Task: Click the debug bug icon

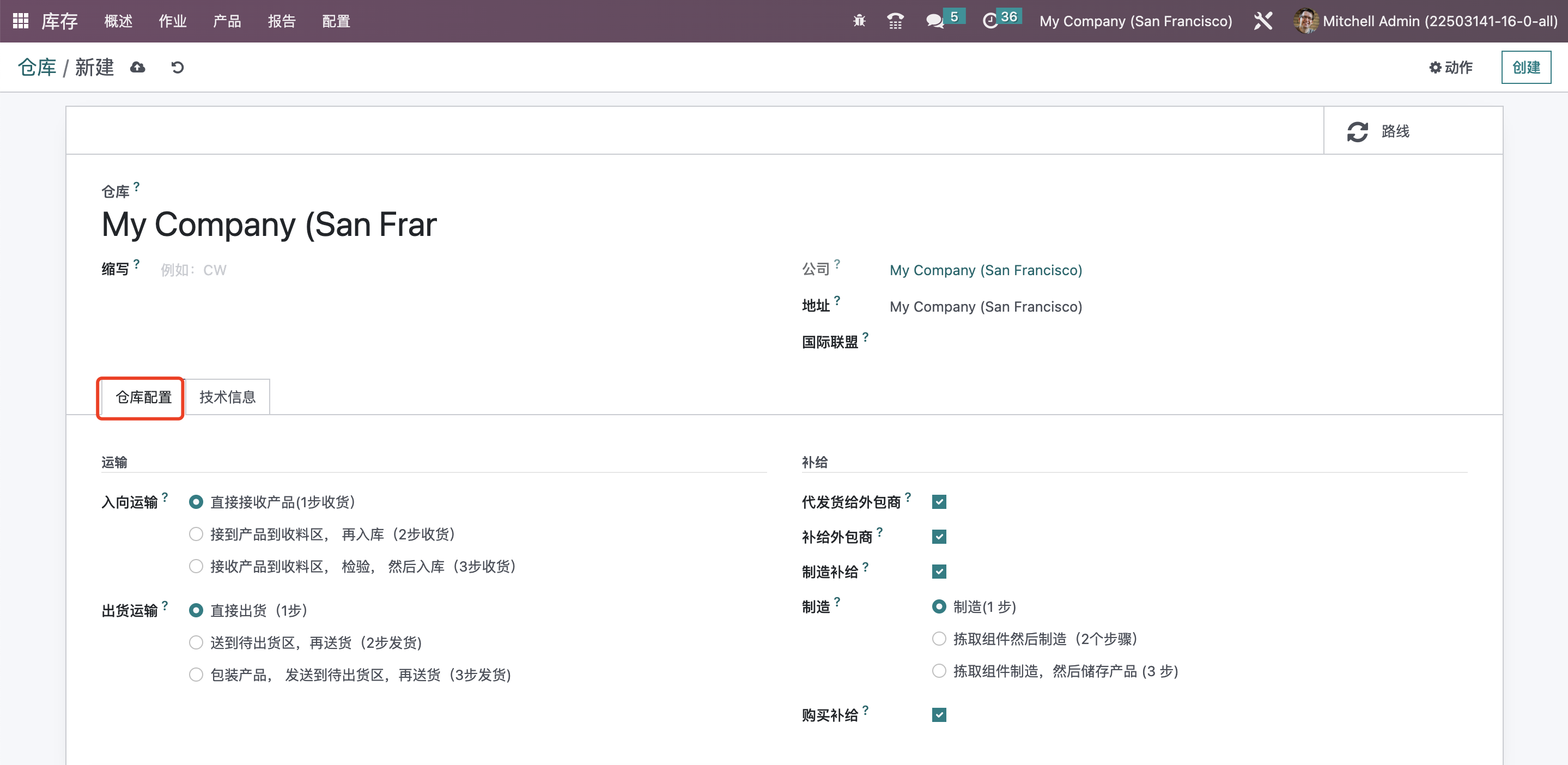Action: tap(859, 21)
